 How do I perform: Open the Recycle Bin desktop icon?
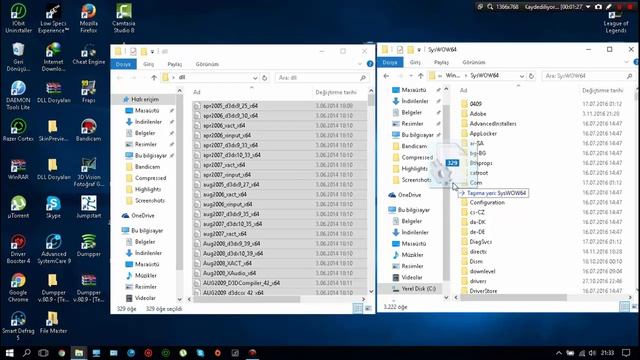[18, 57]
